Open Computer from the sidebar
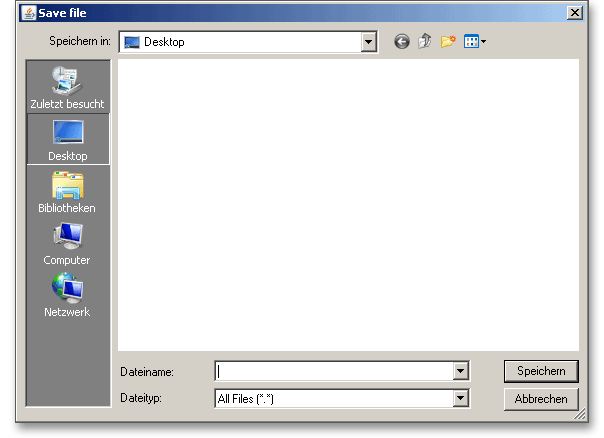 point(67,243)
